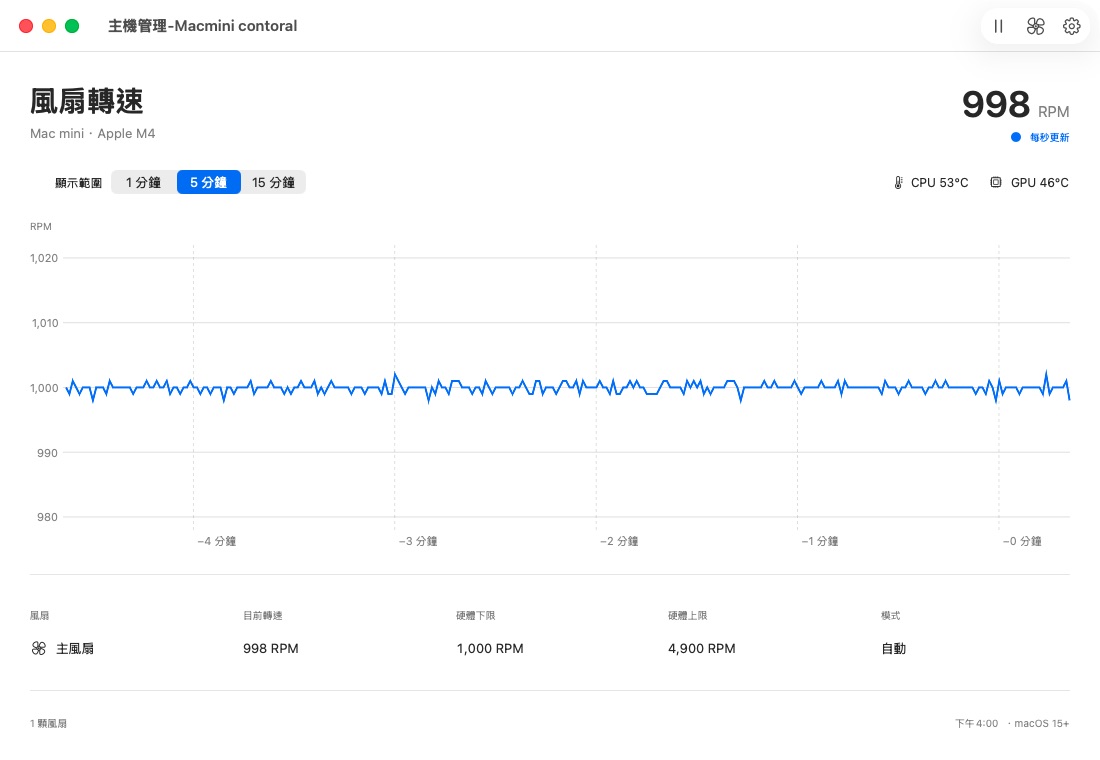Image resolution: width=1100 pixels, height=760 pixels.
Task: Click the 硬體上限 column header
Action: [688, 615]
